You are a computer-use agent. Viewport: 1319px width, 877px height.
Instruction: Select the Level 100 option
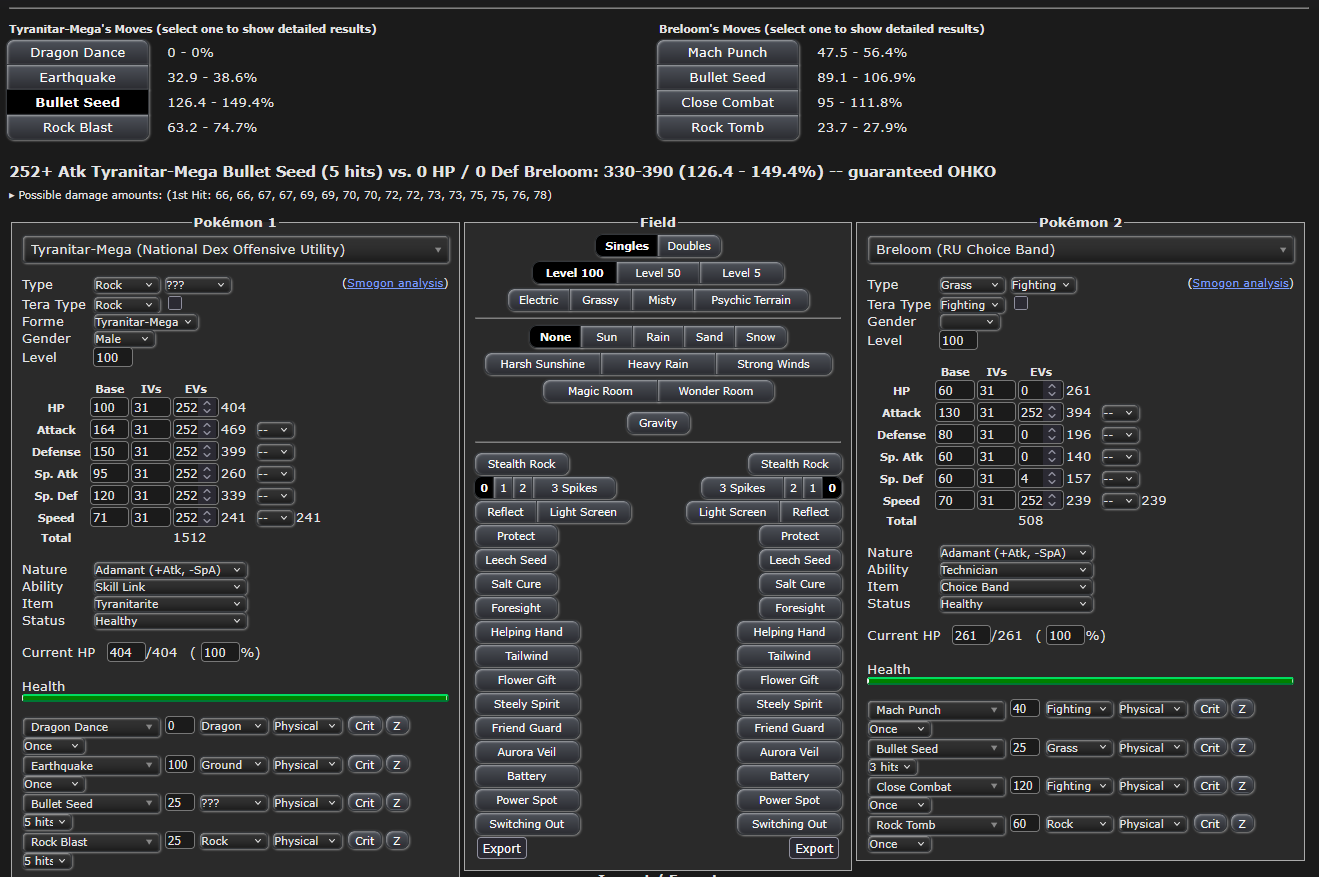tap(575, 273)
